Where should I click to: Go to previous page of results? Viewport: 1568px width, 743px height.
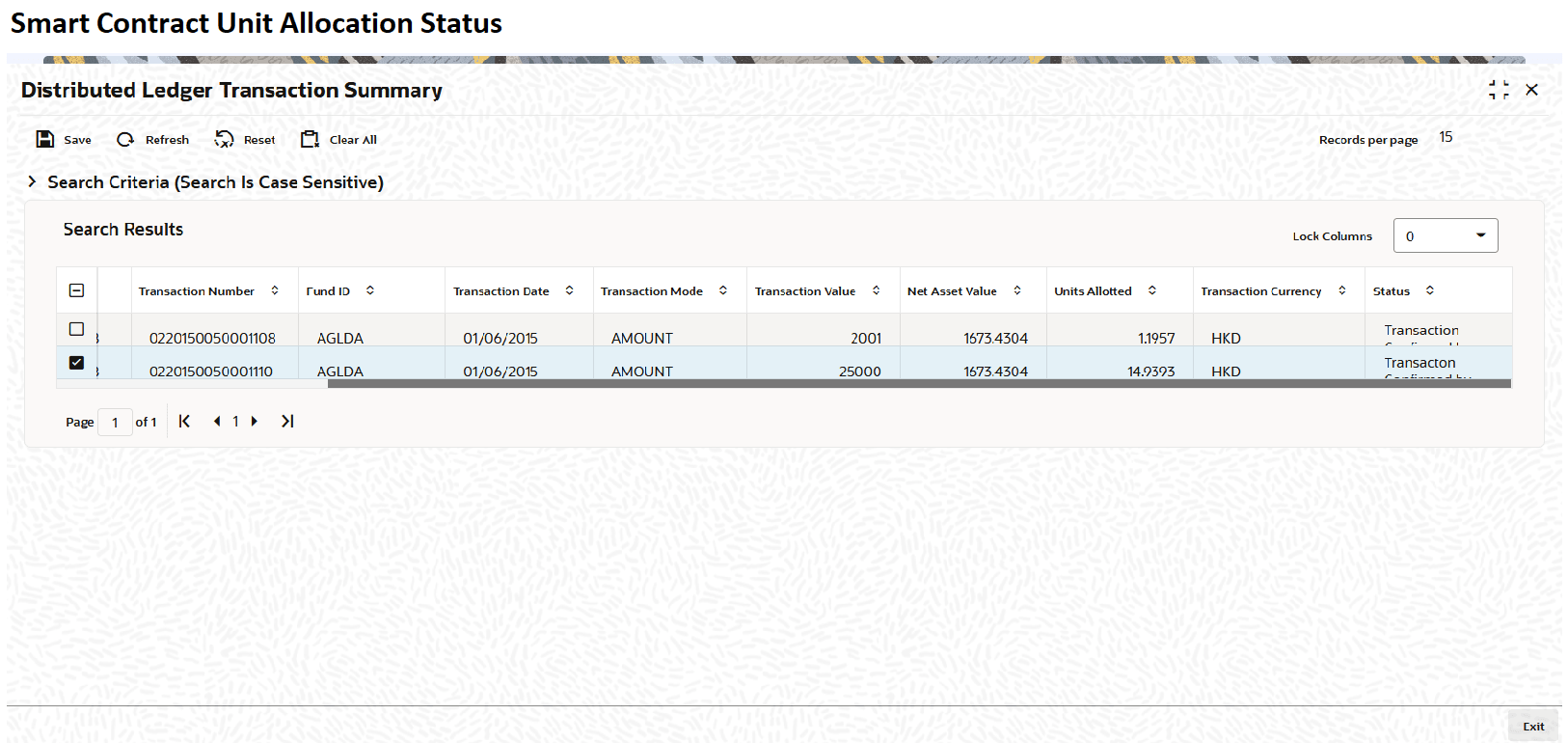pos(217,421)
